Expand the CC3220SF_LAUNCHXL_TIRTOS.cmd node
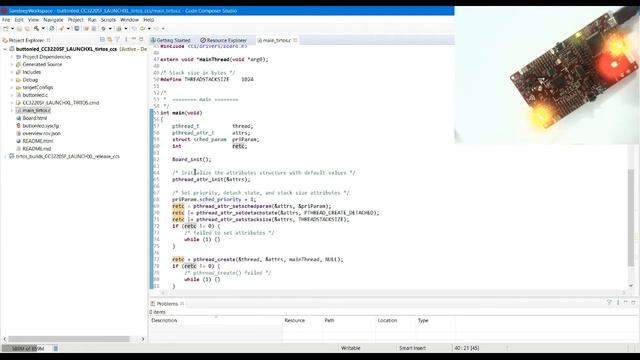Viewport: 640px width, 360px height. coord(11,102)
